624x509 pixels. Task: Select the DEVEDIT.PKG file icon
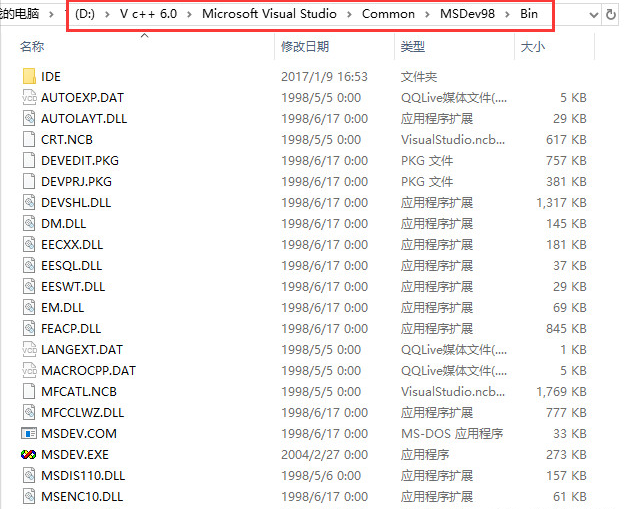(28, 160)
